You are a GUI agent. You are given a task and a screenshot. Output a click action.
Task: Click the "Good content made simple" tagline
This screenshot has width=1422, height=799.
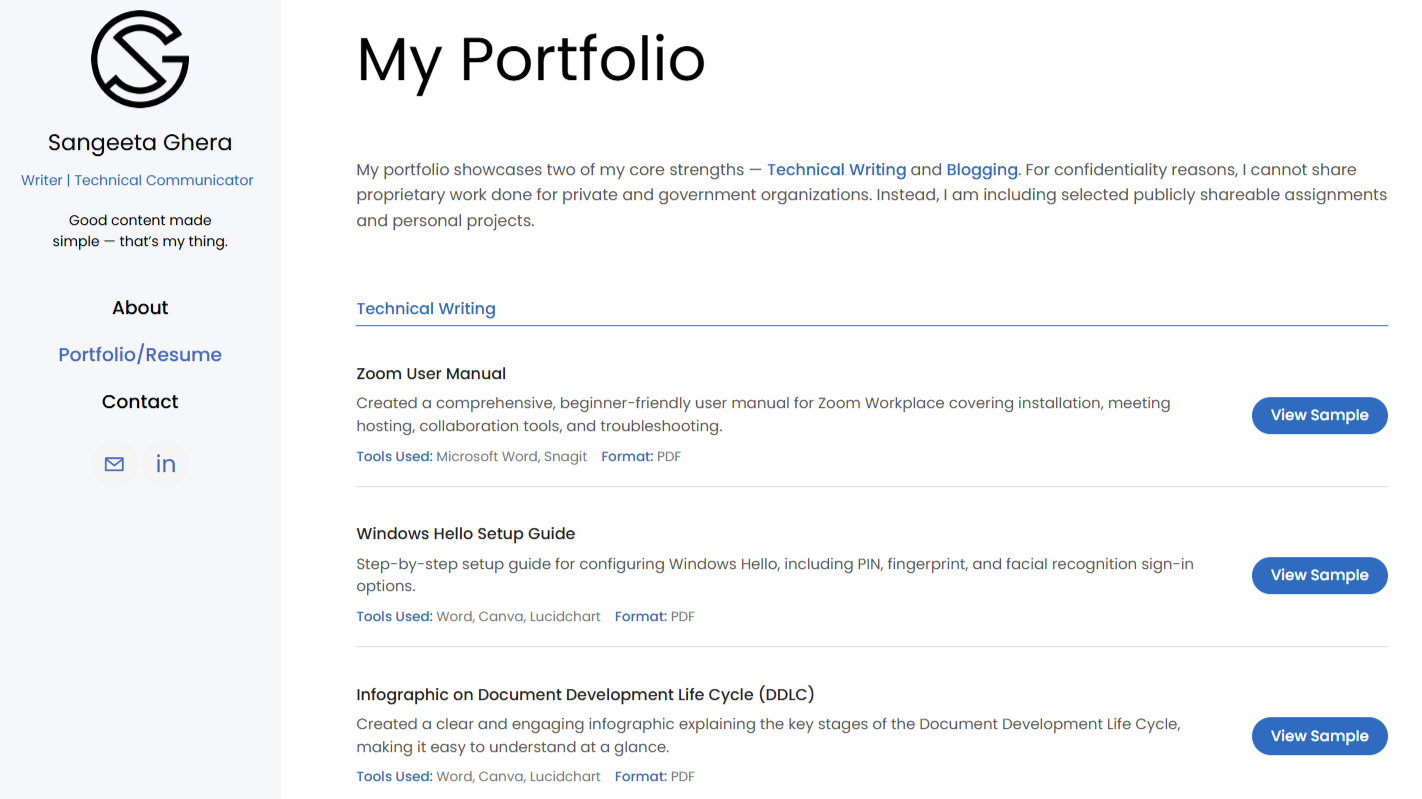[140, 231]
